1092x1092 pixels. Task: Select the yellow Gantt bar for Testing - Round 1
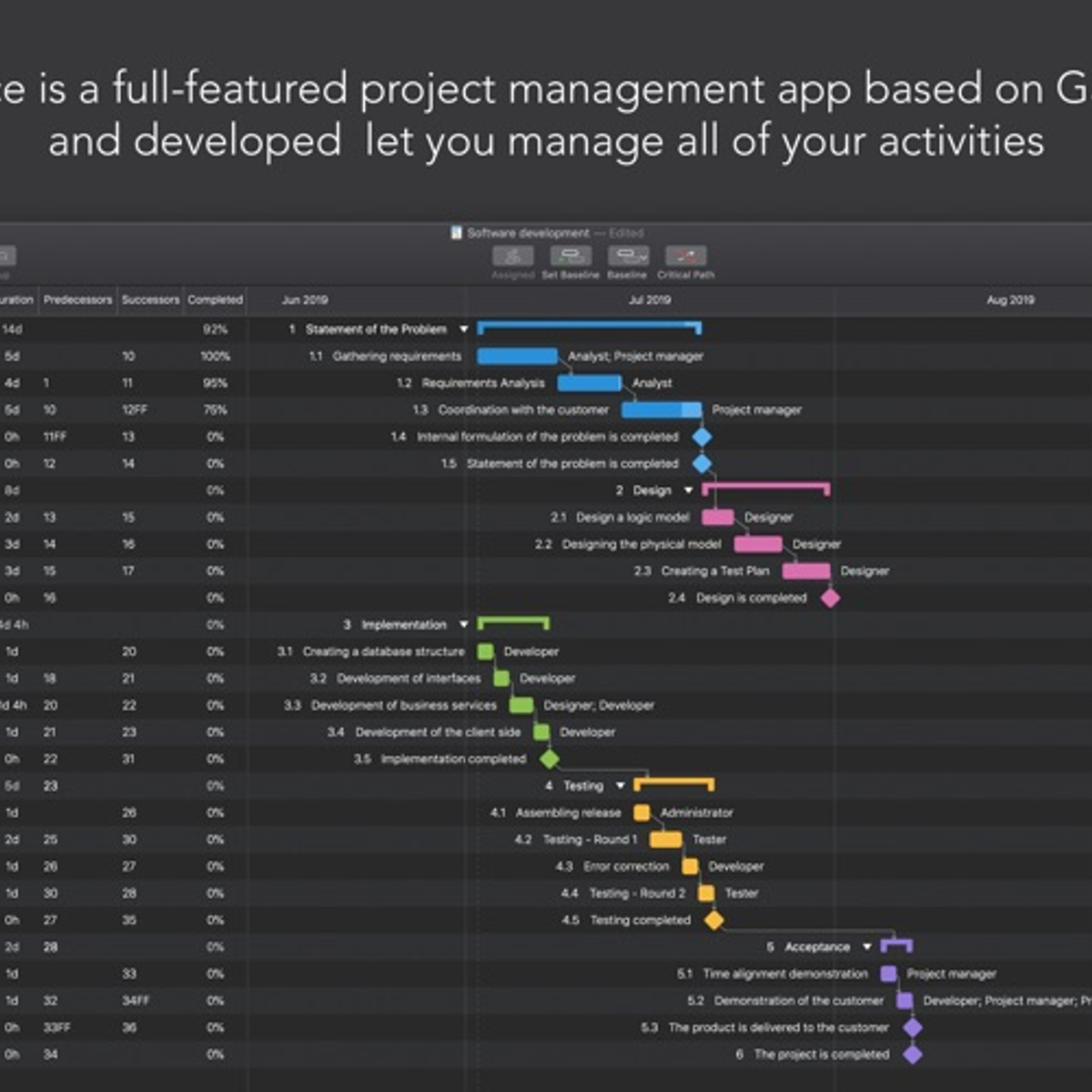(x=664, y=839)
